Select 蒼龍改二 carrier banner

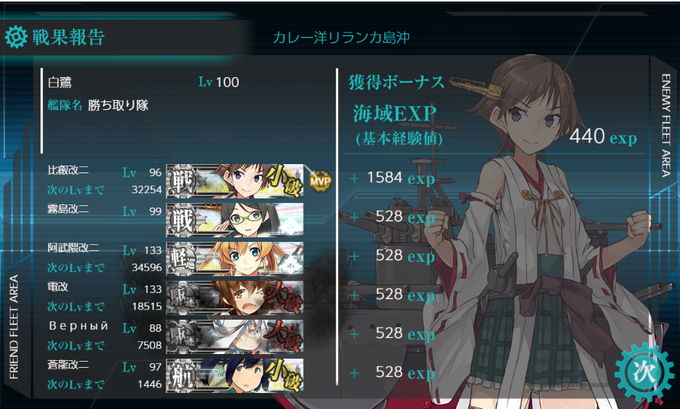[235, 375]
